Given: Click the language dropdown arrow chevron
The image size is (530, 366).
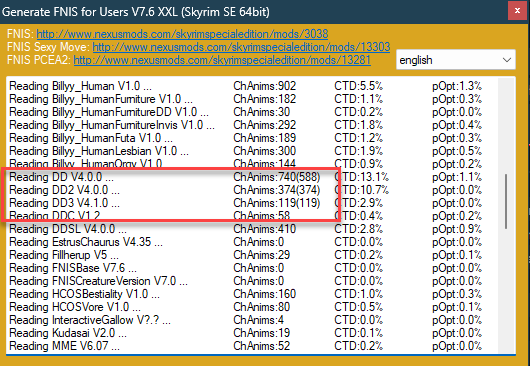Looking at the screenshot, I should [x=507, y=60].
